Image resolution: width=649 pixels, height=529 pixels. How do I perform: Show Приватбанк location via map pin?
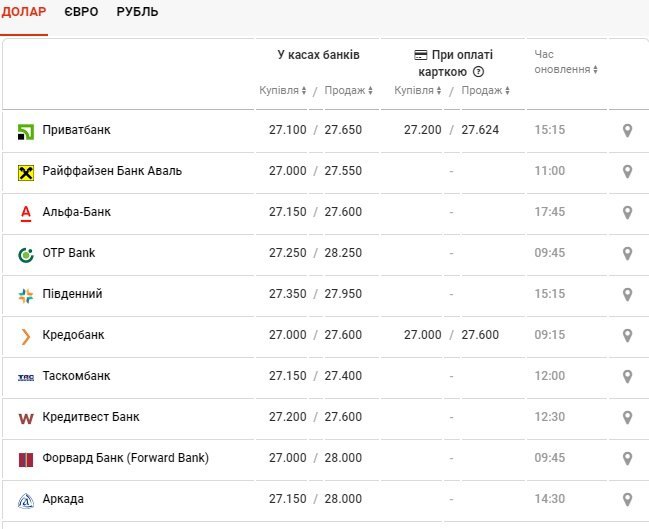627,131
